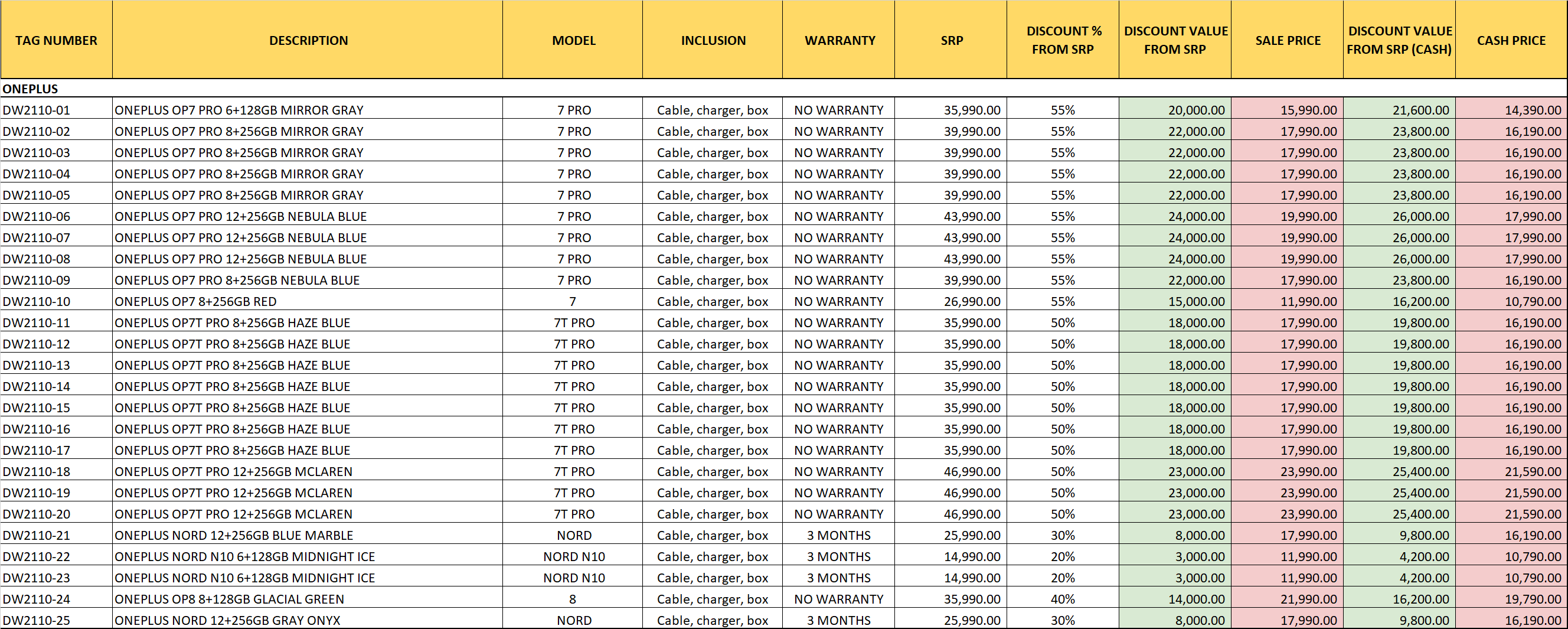This screenshot has width=1568, height=629.
Task: Select NO WARRANTY cell in row DW2110-24
Action: pos(839,599)
